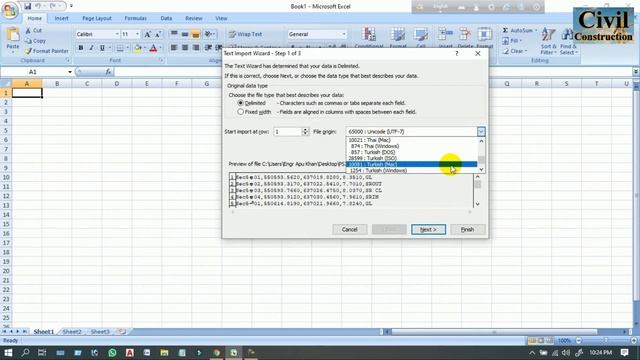Image resolution: width=640 pixels, height=360 pixels.
Task: Open the View ribbon tab
Action: point(221,18)
